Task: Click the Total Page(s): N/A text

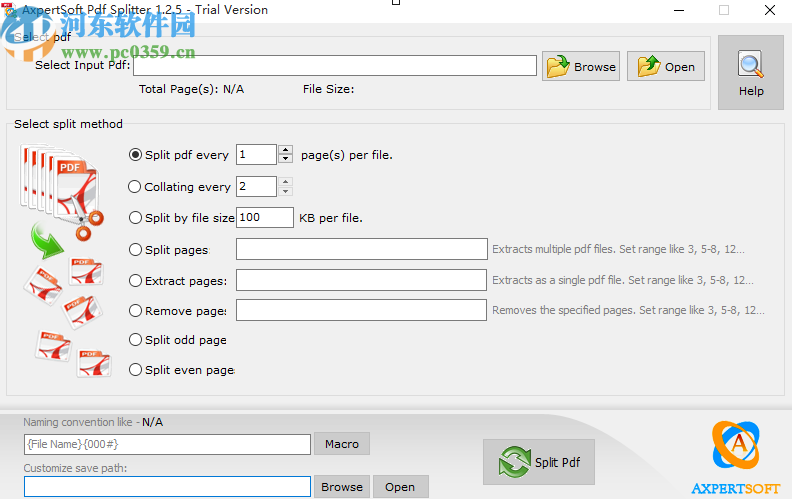Action: click(x=191, y=89)
